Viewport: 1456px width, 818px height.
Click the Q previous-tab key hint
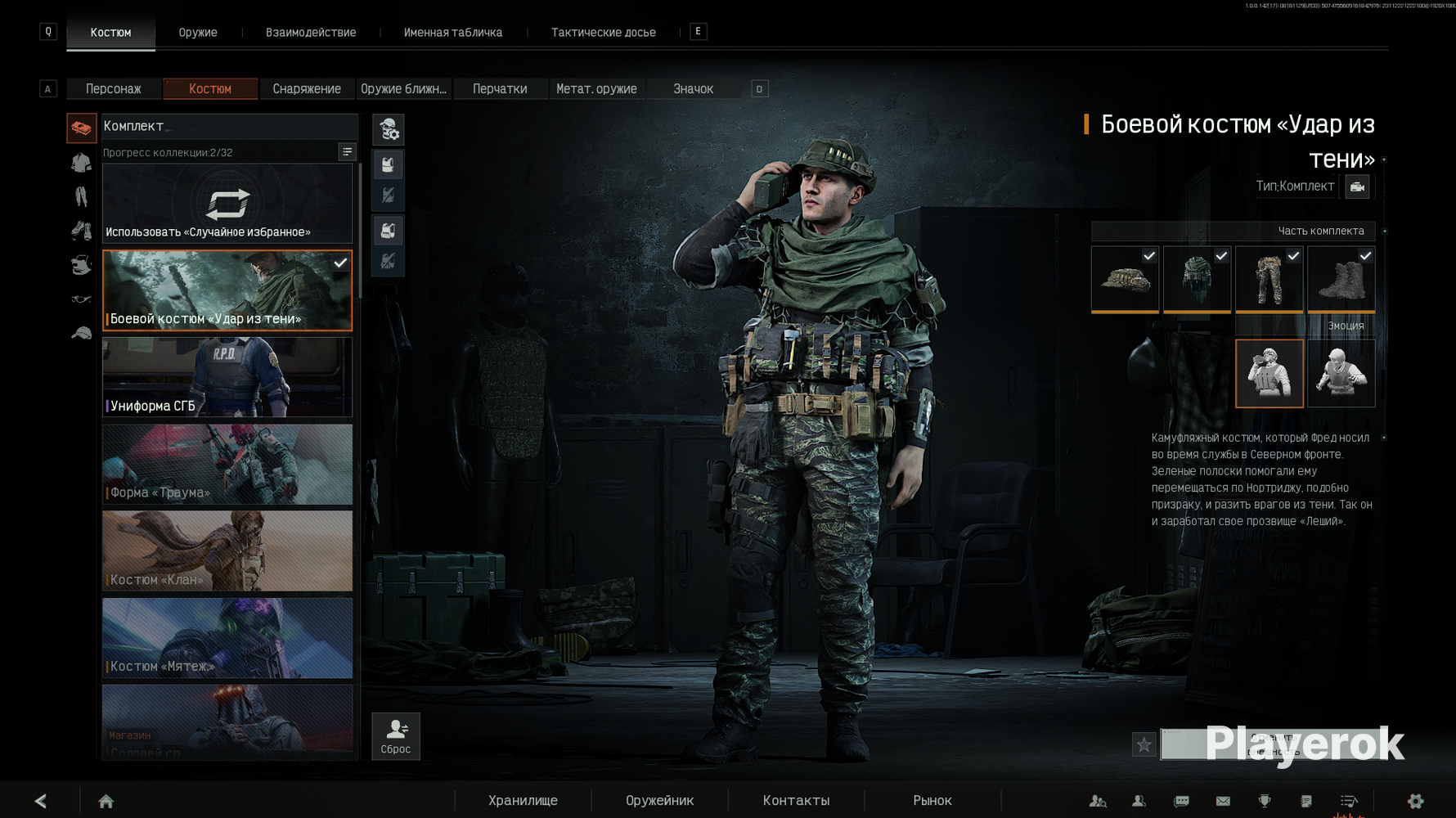pos(48,32)
